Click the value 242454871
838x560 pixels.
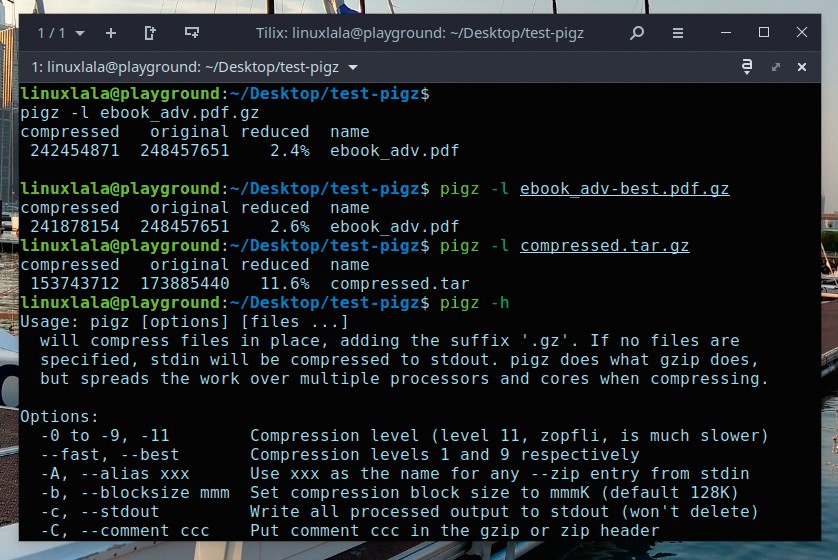pyautogui.click(x=75, y=151)
